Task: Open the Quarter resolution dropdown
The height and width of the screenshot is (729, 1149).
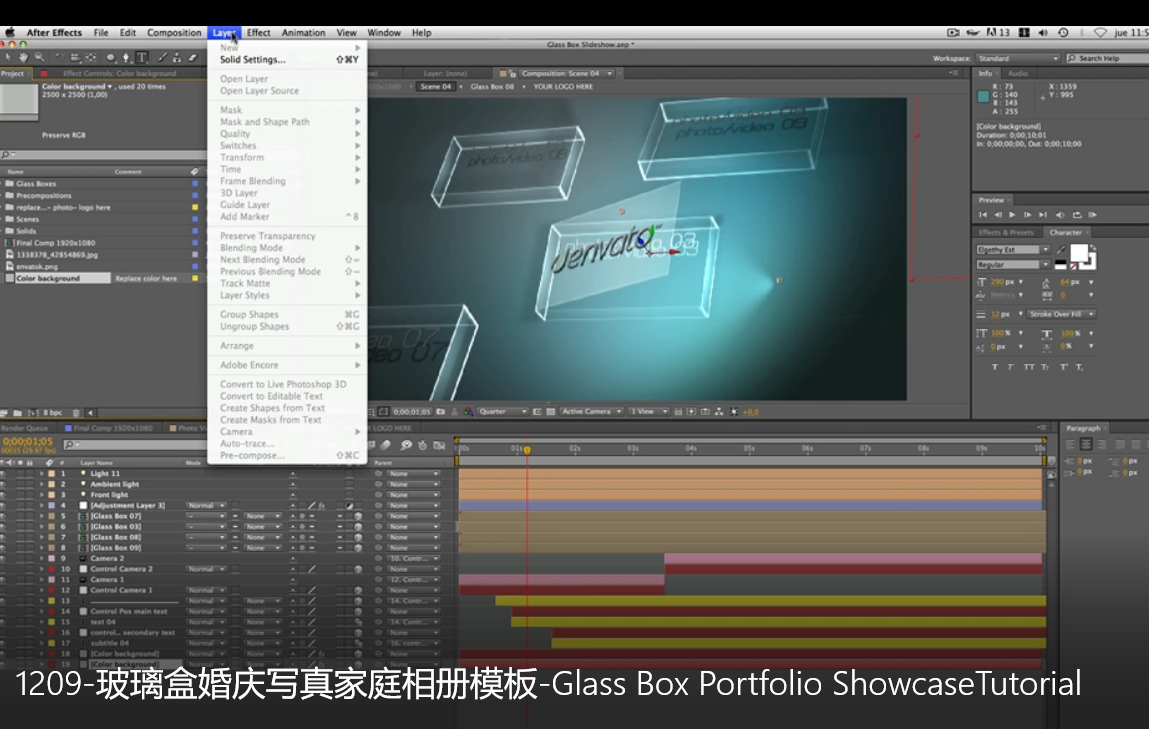Action: tap(503, 412)
